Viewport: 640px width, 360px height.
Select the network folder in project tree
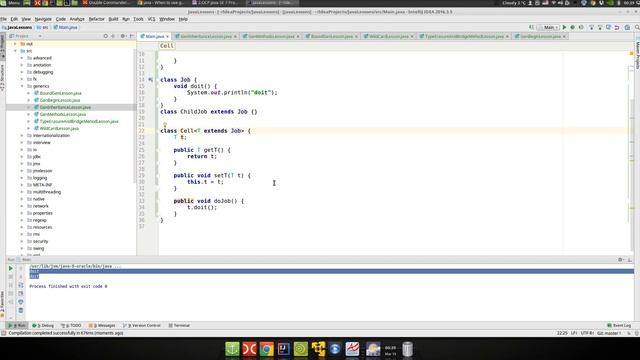click(x=40, y=206)
